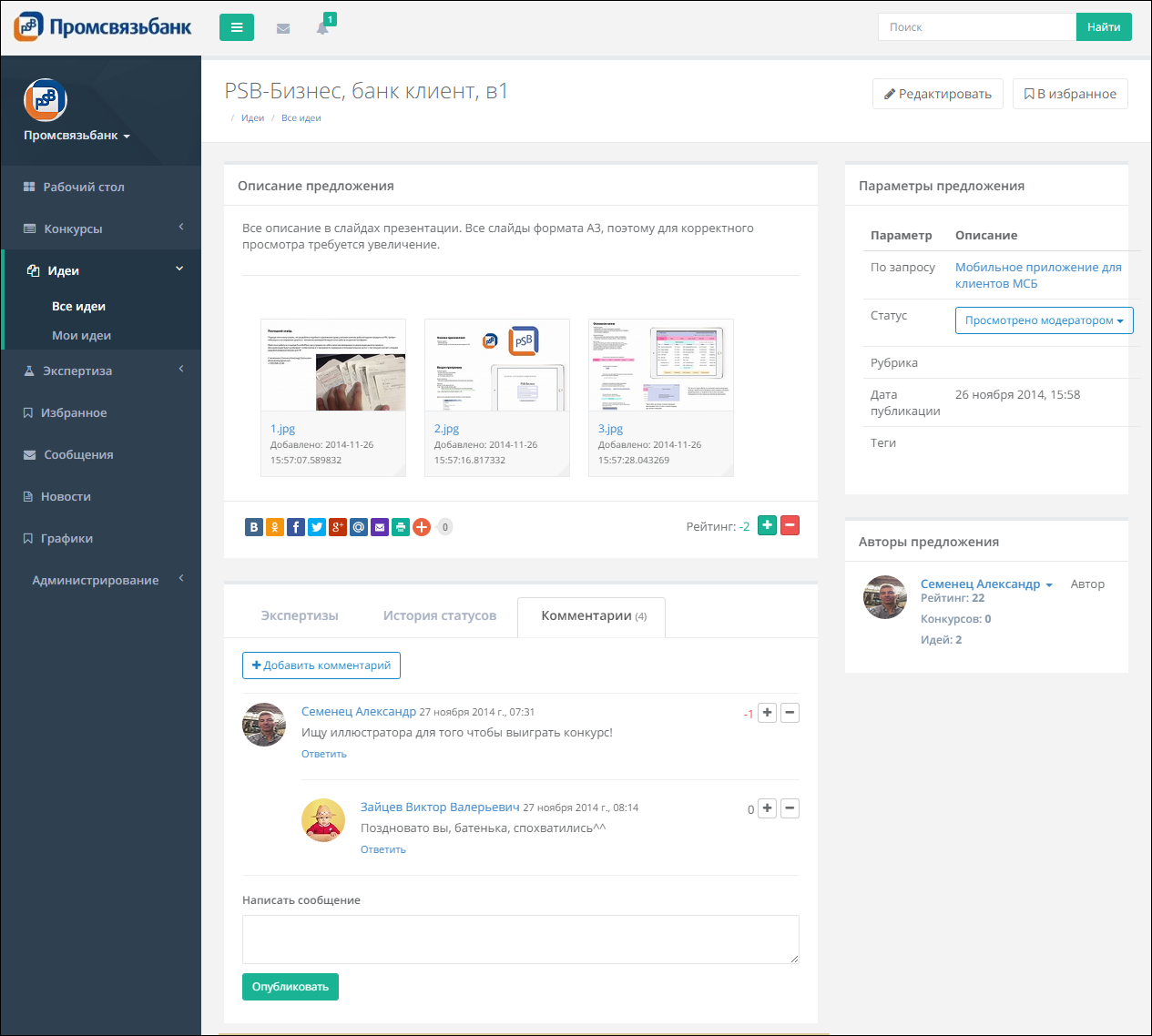Open Семенец Александр author dropdown
This screenshot has width=1152, height=1036.
click(986, 584)
